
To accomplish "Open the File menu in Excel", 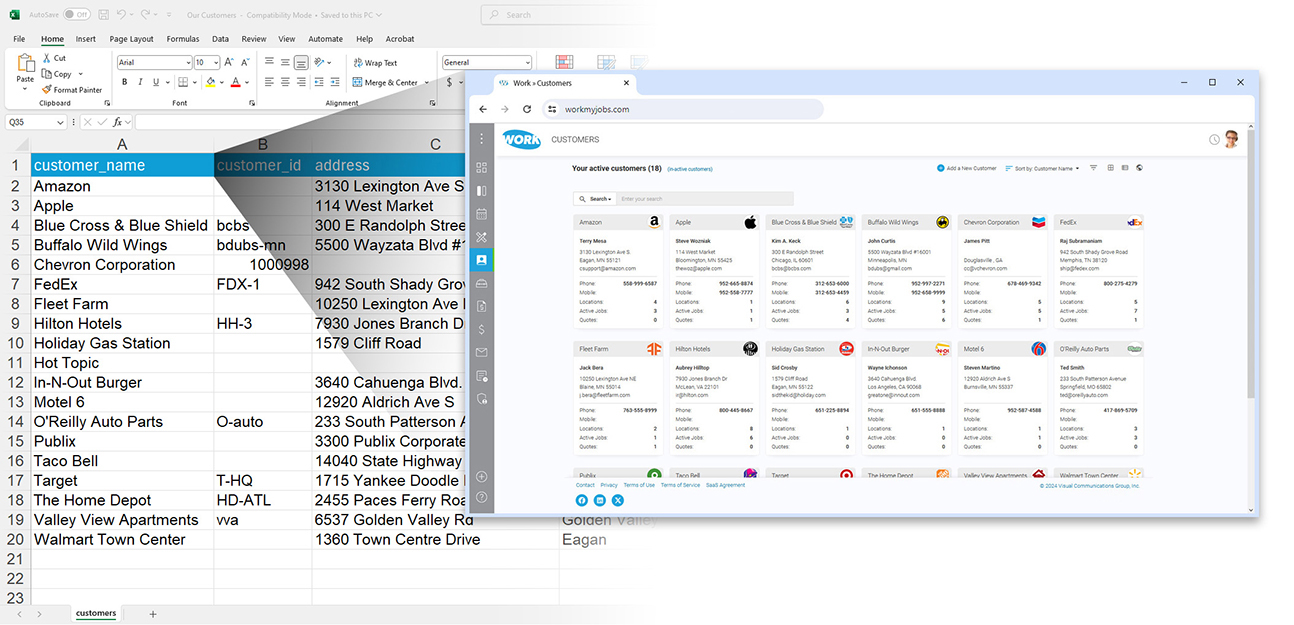I will click(19, 39).
